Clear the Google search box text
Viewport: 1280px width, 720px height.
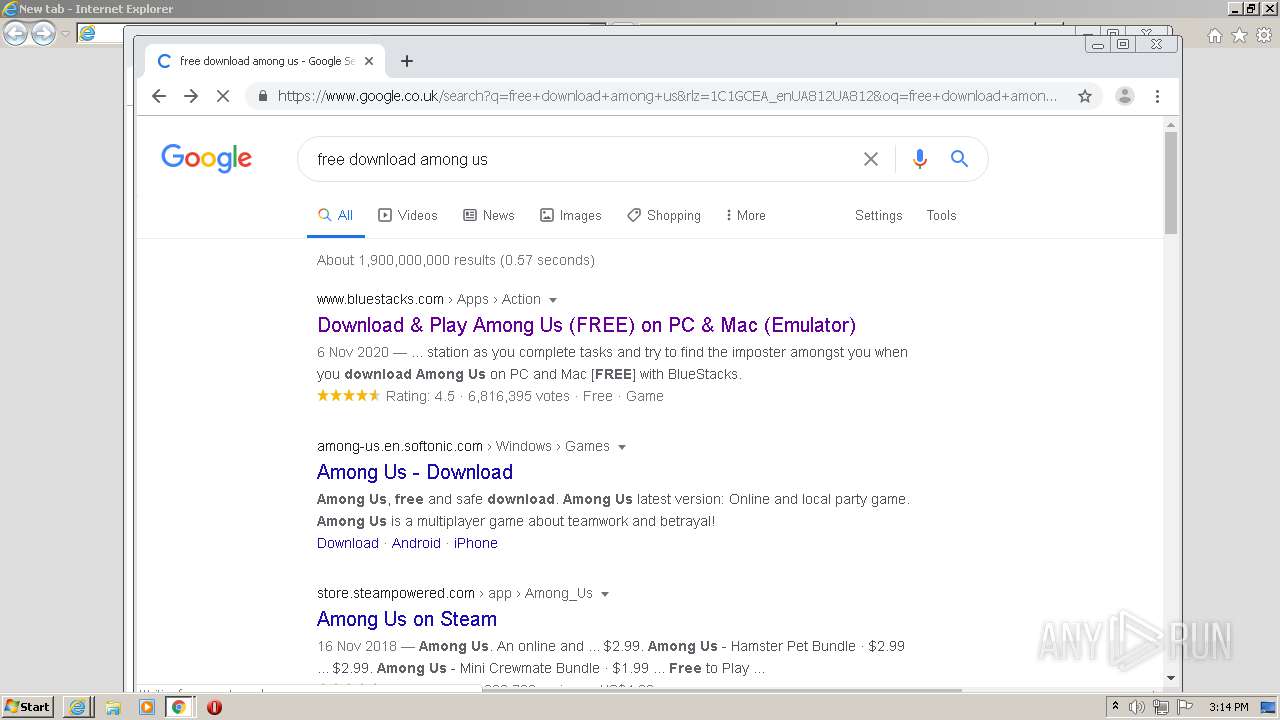click(x=871, y=159)
